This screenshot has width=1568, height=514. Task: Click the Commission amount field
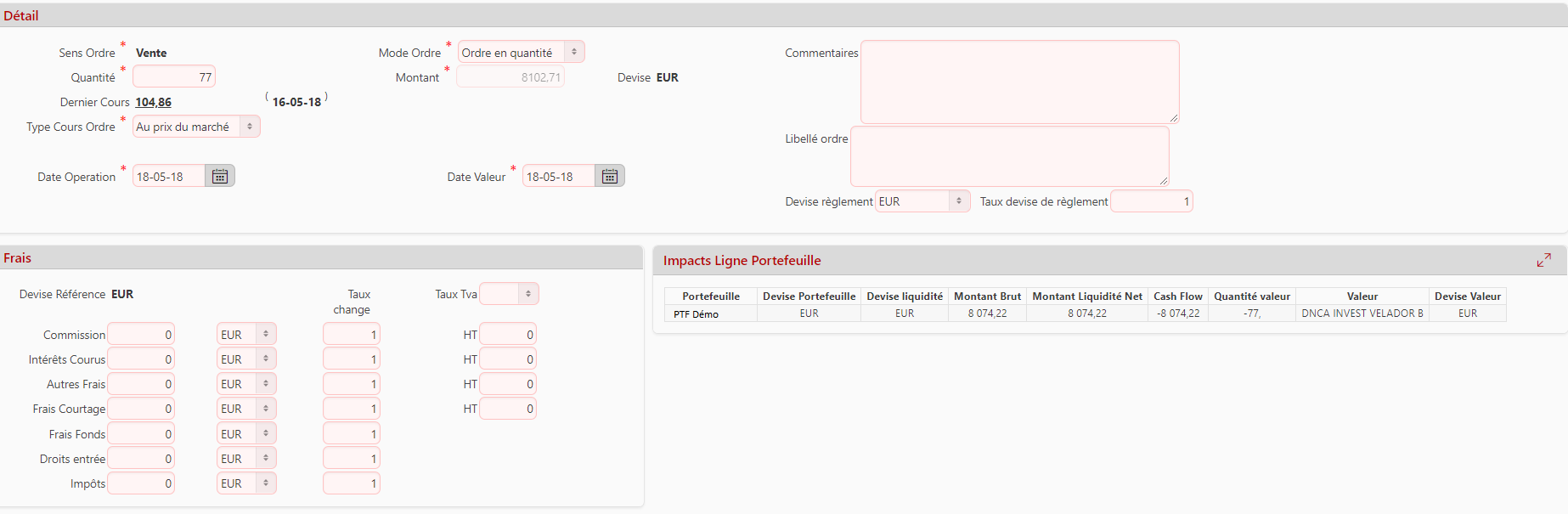click(141, 335)
